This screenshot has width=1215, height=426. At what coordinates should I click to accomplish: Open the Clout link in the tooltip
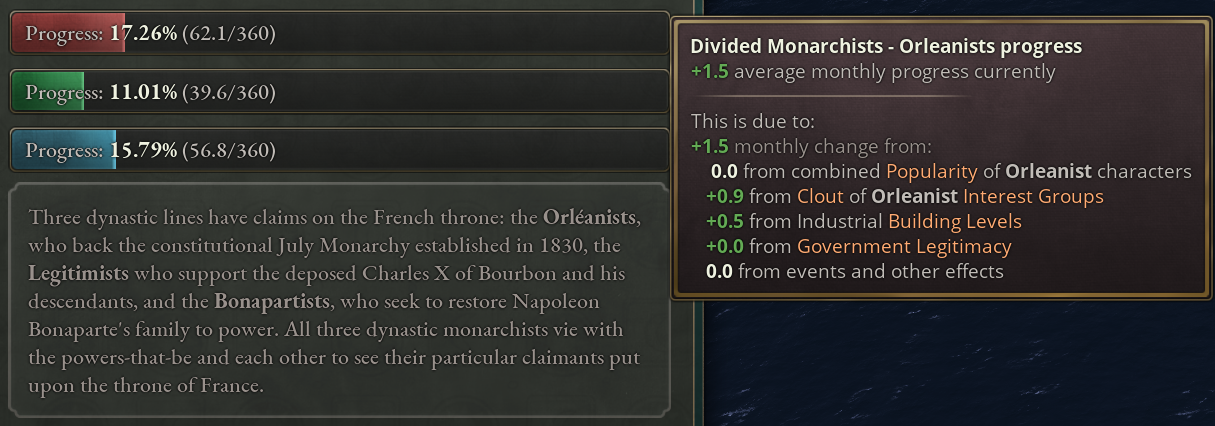[x=820, y=196]
